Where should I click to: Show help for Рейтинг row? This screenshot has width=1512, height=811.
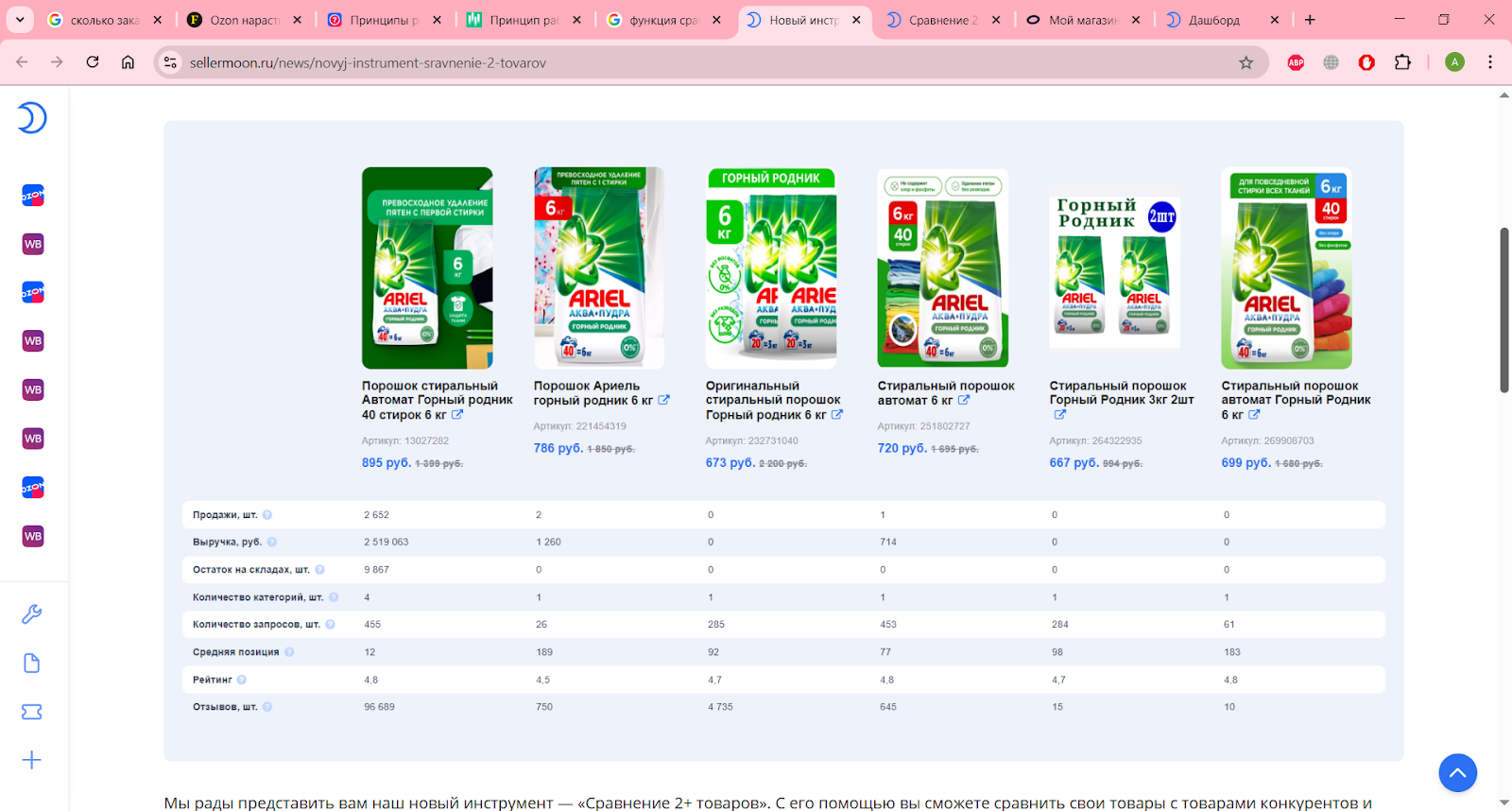(242, 680)
